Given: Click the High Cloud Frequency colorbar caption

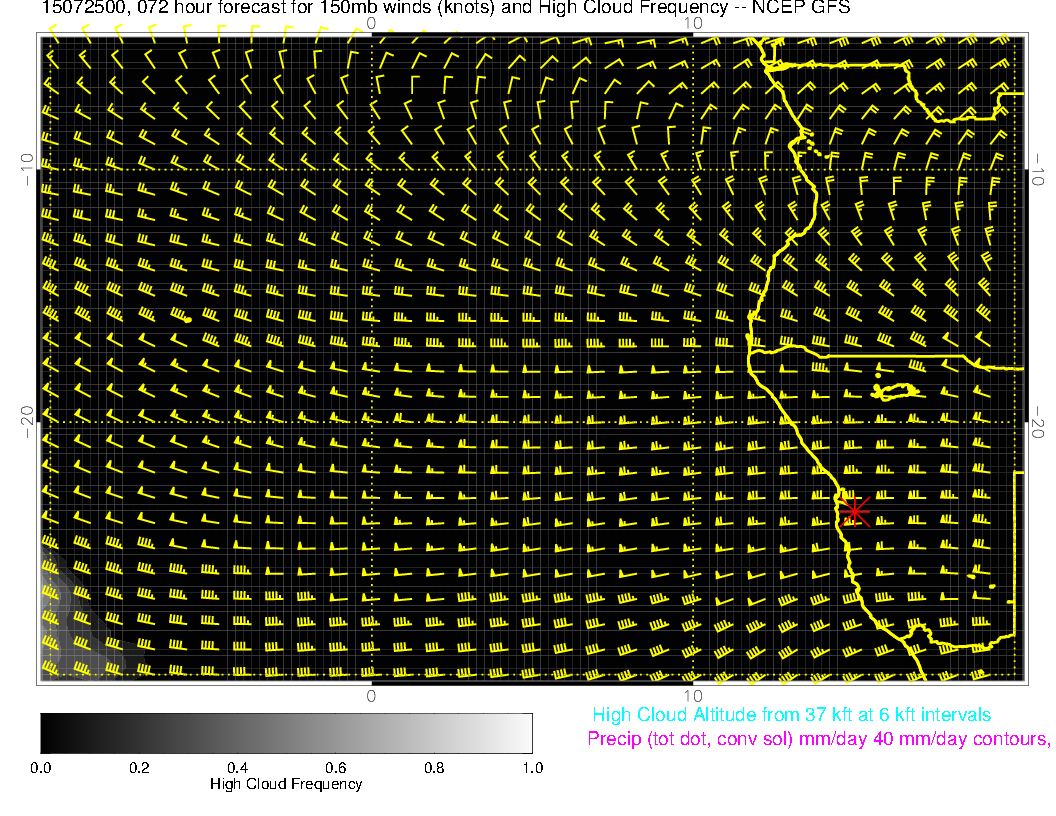Looking at the screenshot, I should (286, 784).
